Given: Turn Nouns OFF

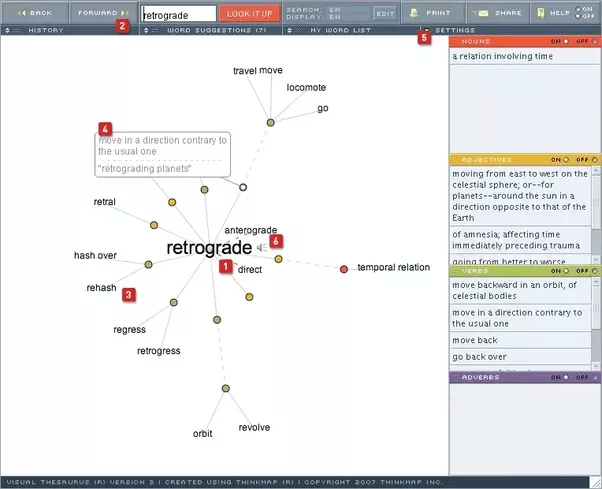Looking at the screenshot, I should click(x=594, y=41).
